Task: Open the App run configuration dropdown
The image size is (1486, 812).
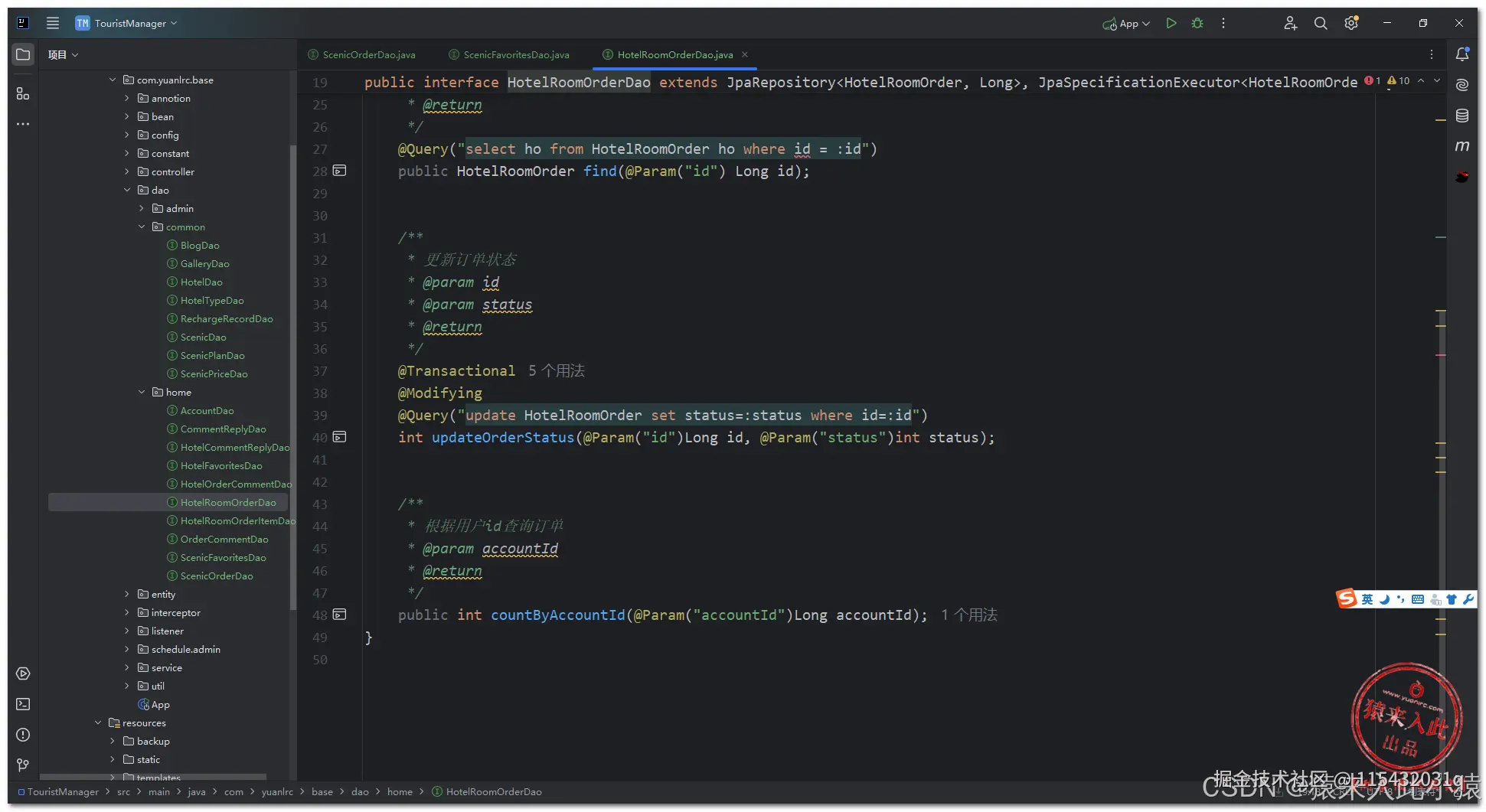Action: pos(1126,24)
